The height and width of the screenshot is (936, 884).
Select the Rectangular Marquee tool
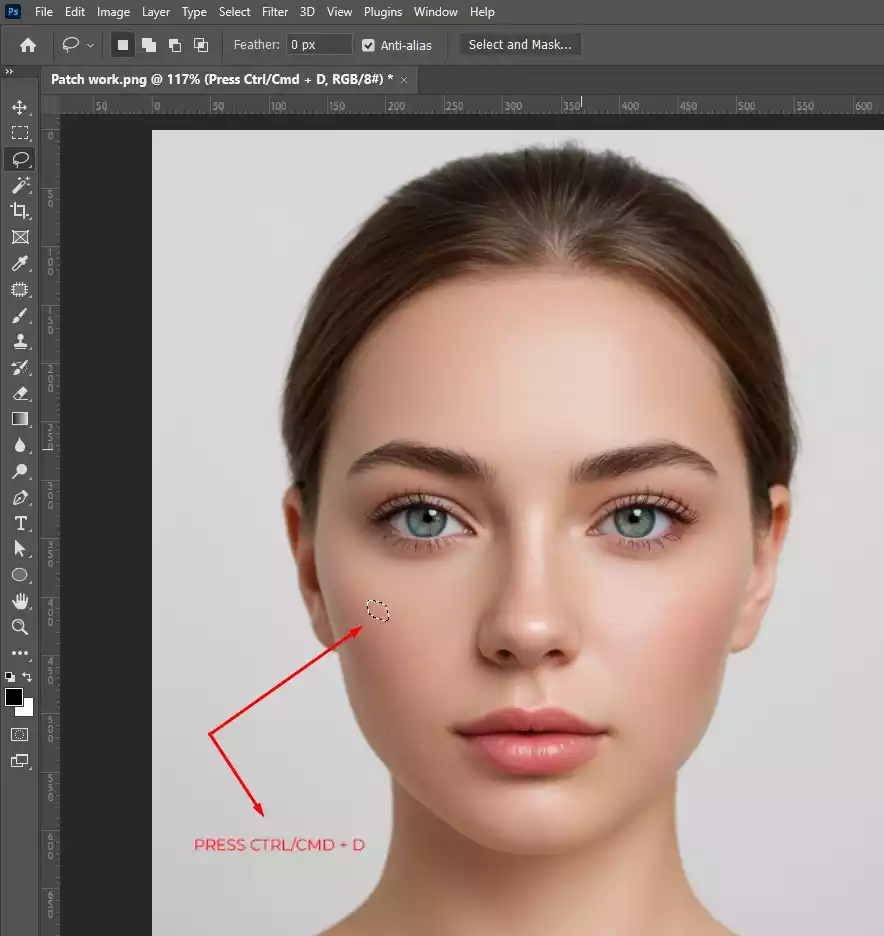click(20, 133)
